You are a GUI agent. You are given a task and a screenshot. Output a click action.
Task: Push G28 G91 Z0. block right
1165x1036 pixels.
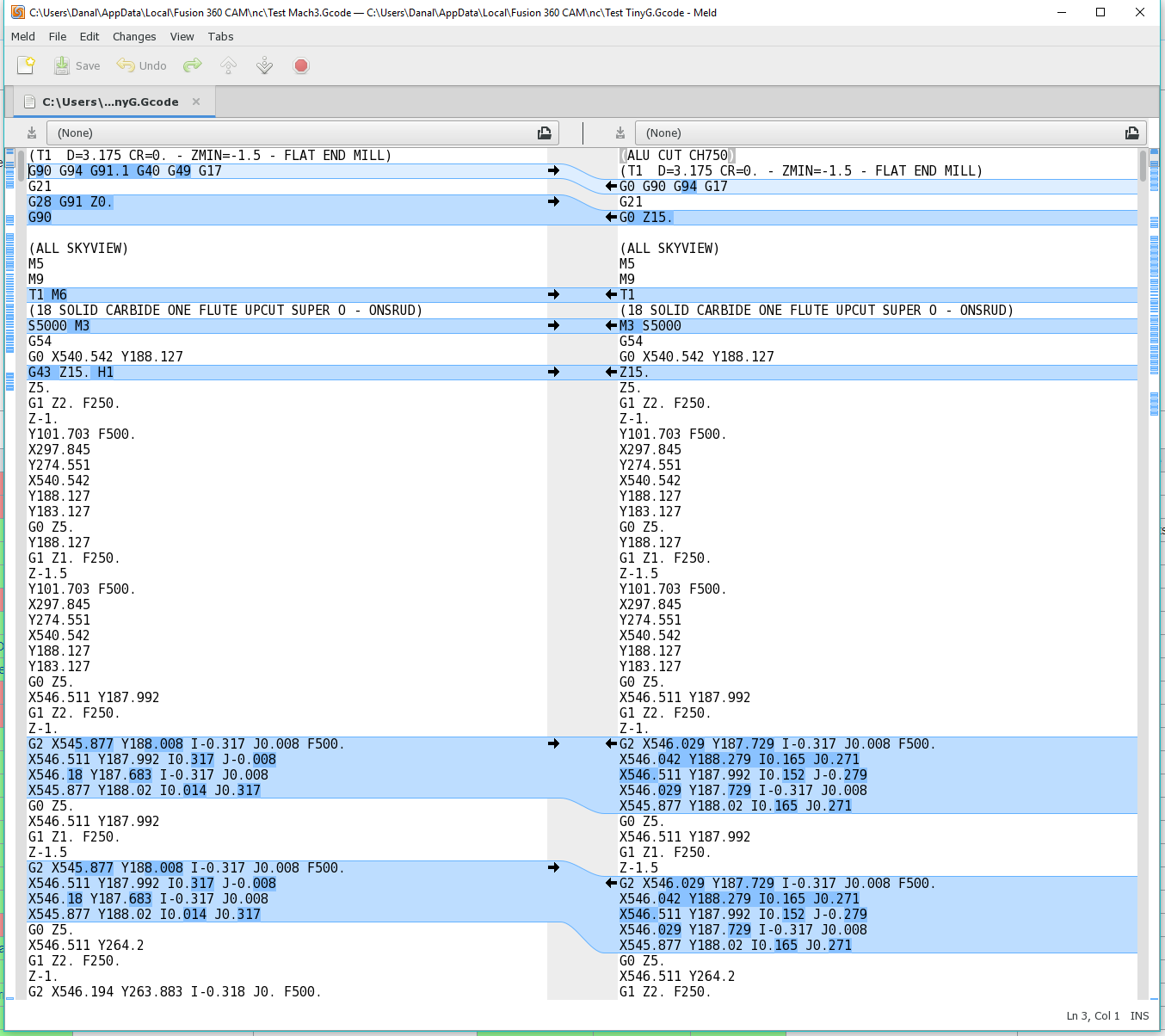pyautogui.click(x=554, y=201)
